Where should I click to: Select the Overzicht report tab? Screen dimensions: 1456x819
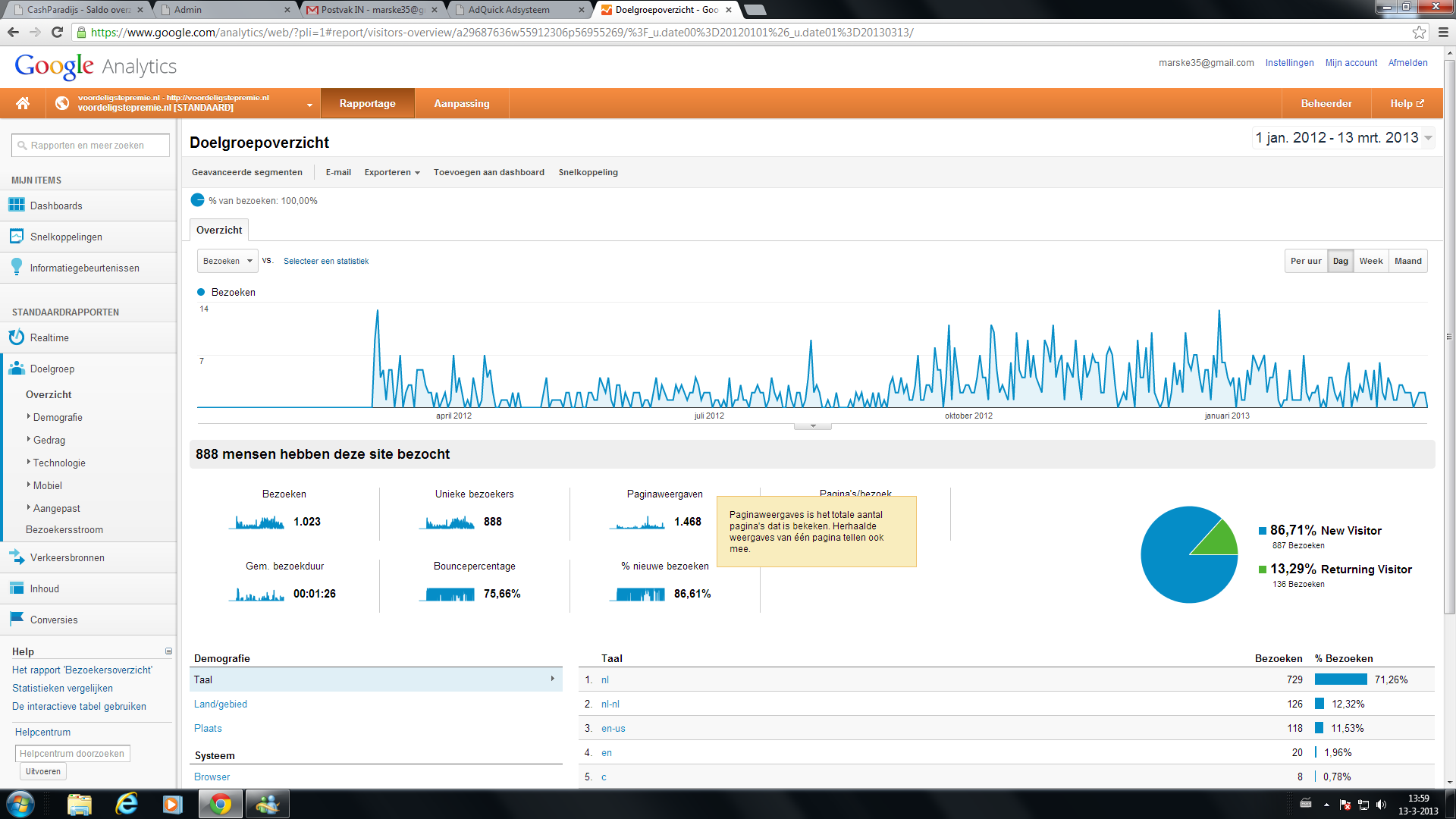point(219,230)
